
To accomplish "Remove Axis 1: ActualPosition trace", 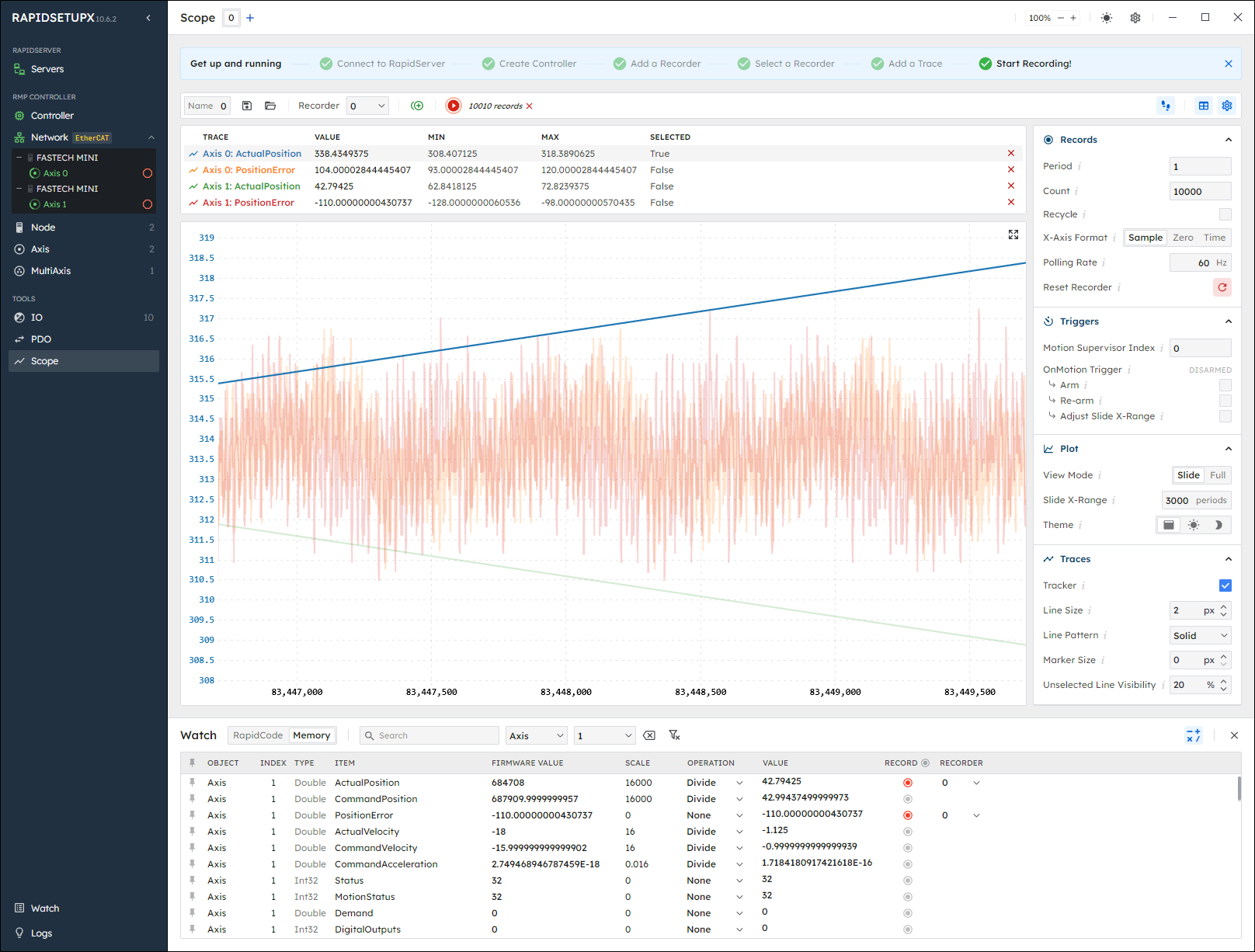I will (1011, 186).
